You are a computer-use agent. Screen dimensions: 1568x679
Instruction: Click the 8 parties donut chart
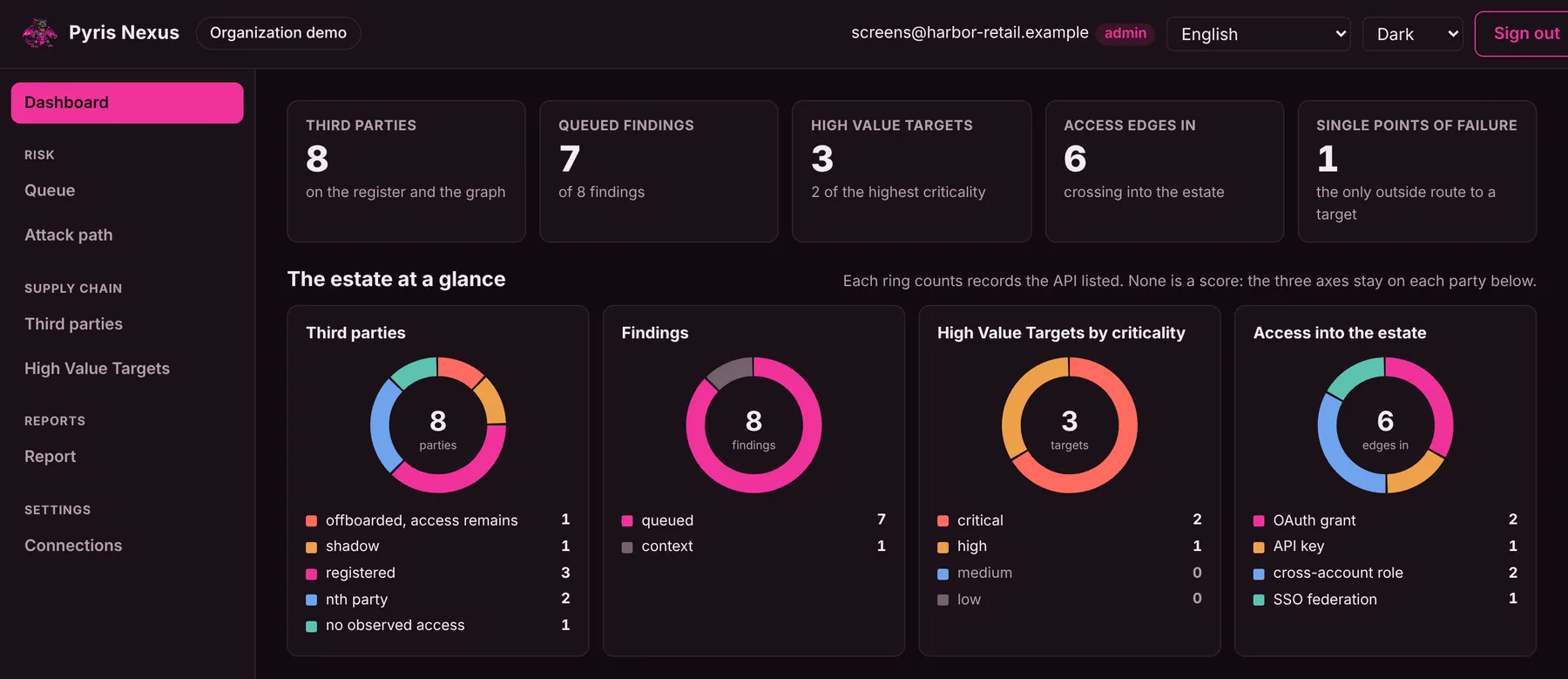[x=438, y=424]
